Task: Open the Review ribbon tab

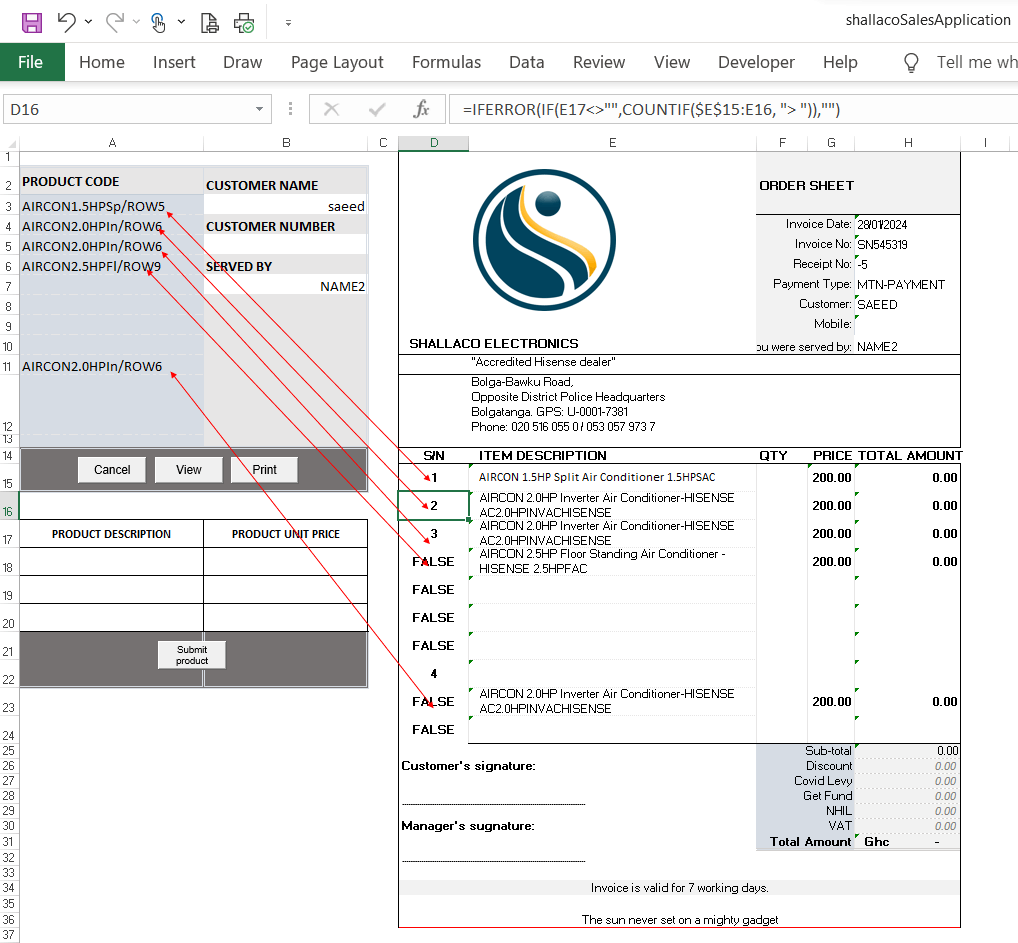Action: (x=599, y=62)
